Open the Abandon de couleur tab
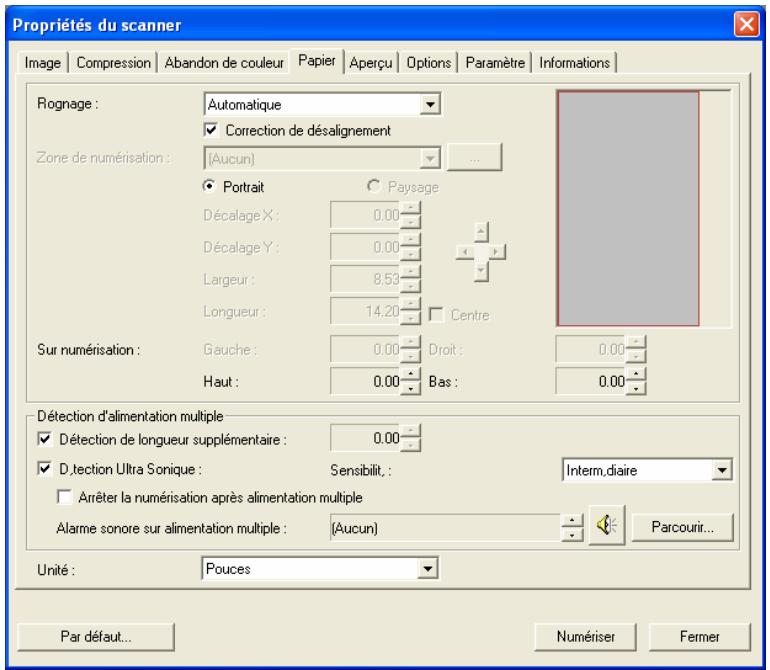The width and height of the screenshot is (770, 670). click(224, 63)
